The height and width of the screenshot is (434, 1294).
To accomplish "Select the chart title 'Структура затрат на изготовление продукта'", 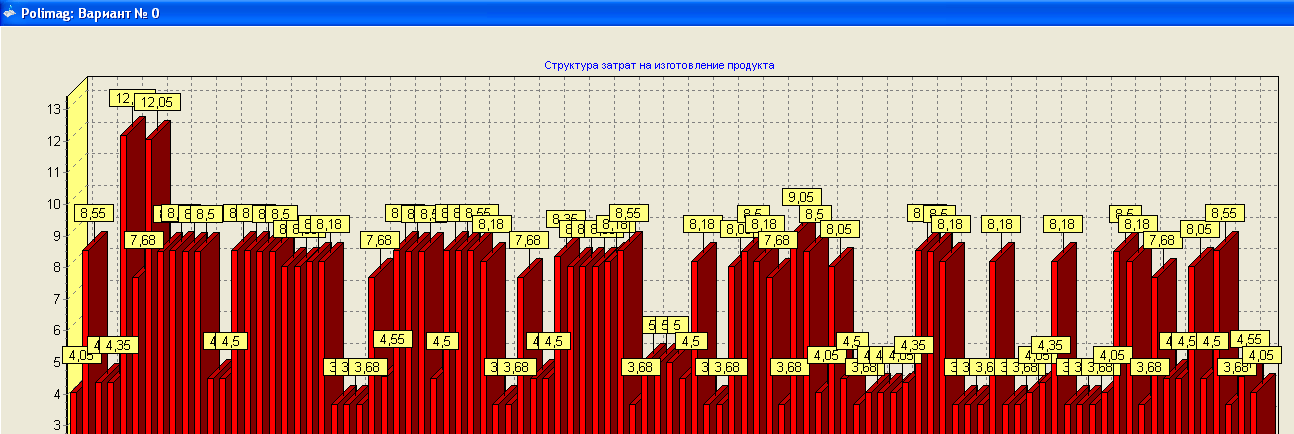I will 659,65.
